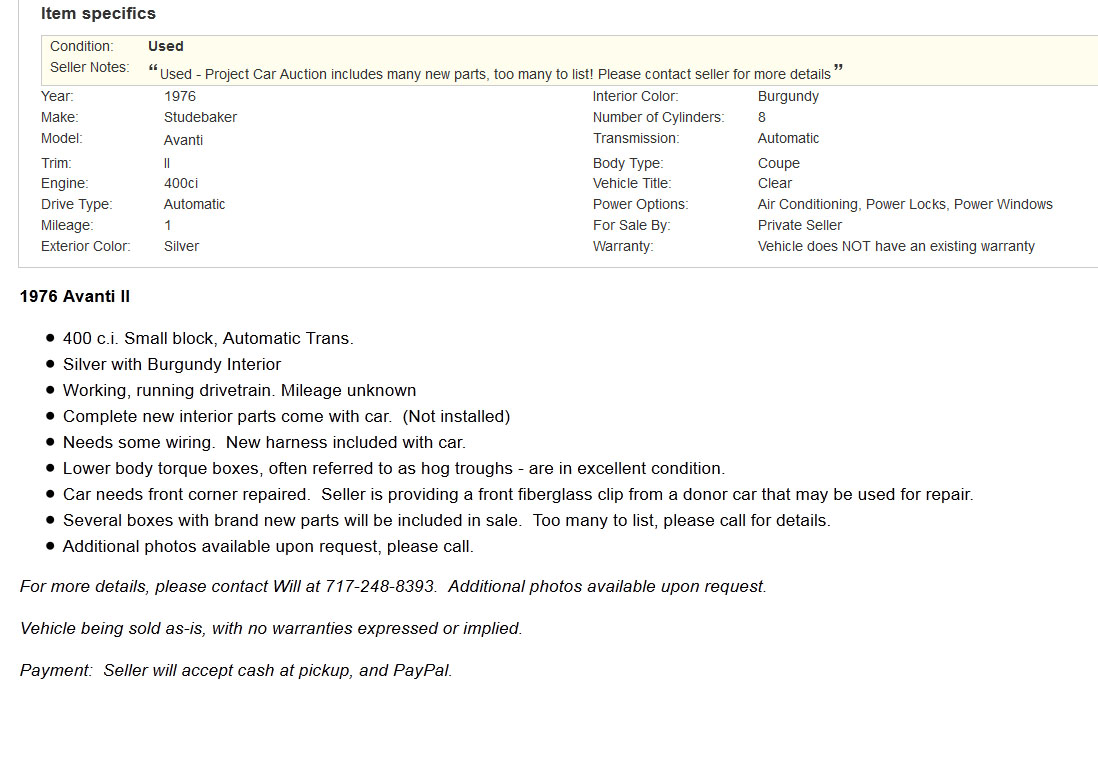Click the Avanti model value
Image resolution: width=1098 pixels, height=758 pixels.
pos(183,140)
